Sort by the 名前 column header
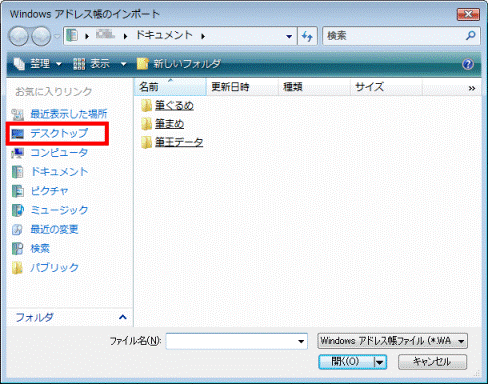This screenshot has height=384, width=488. pyautogui.click(x=170, y=87)
